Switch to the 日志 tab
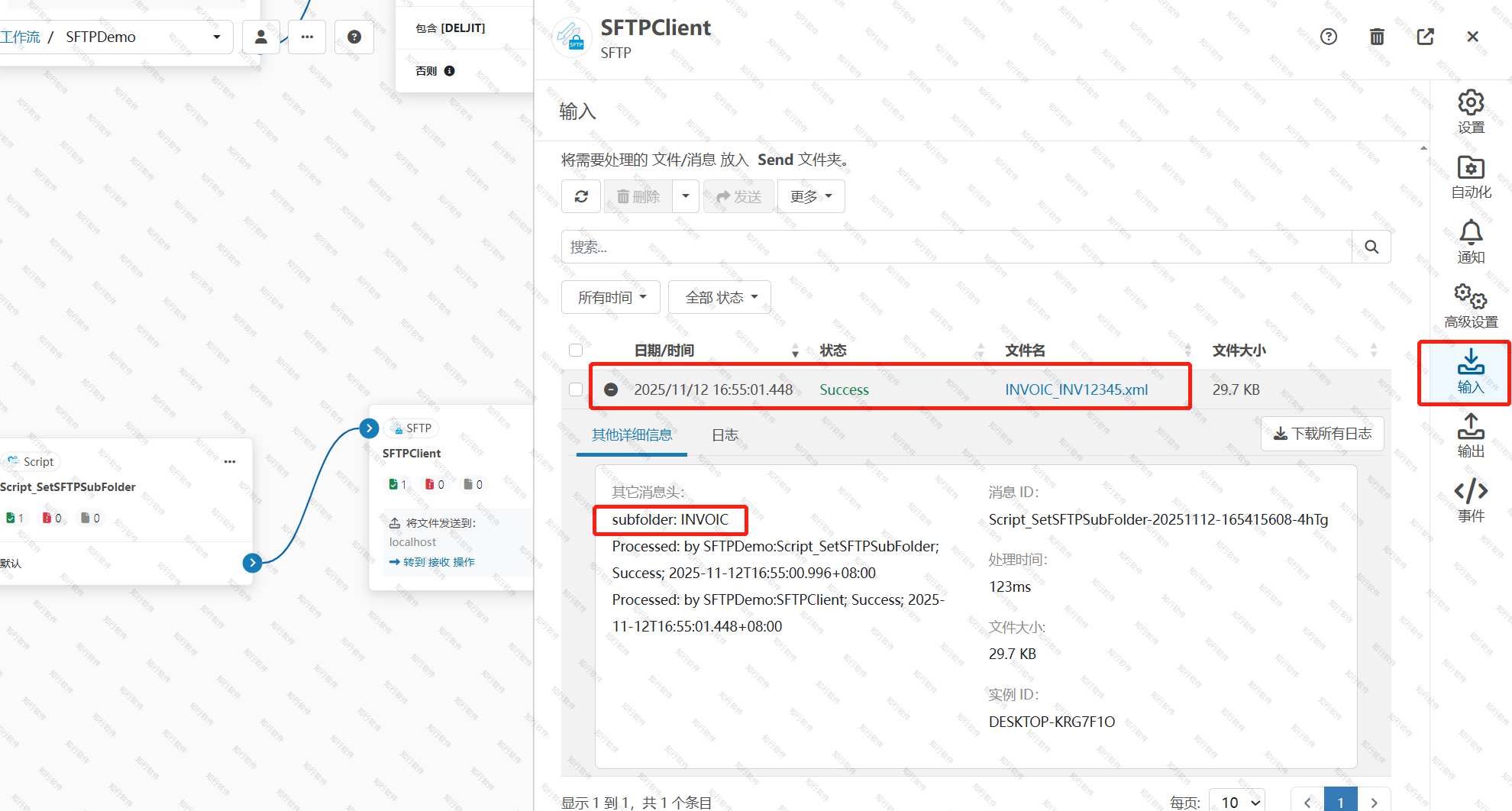 725,435
